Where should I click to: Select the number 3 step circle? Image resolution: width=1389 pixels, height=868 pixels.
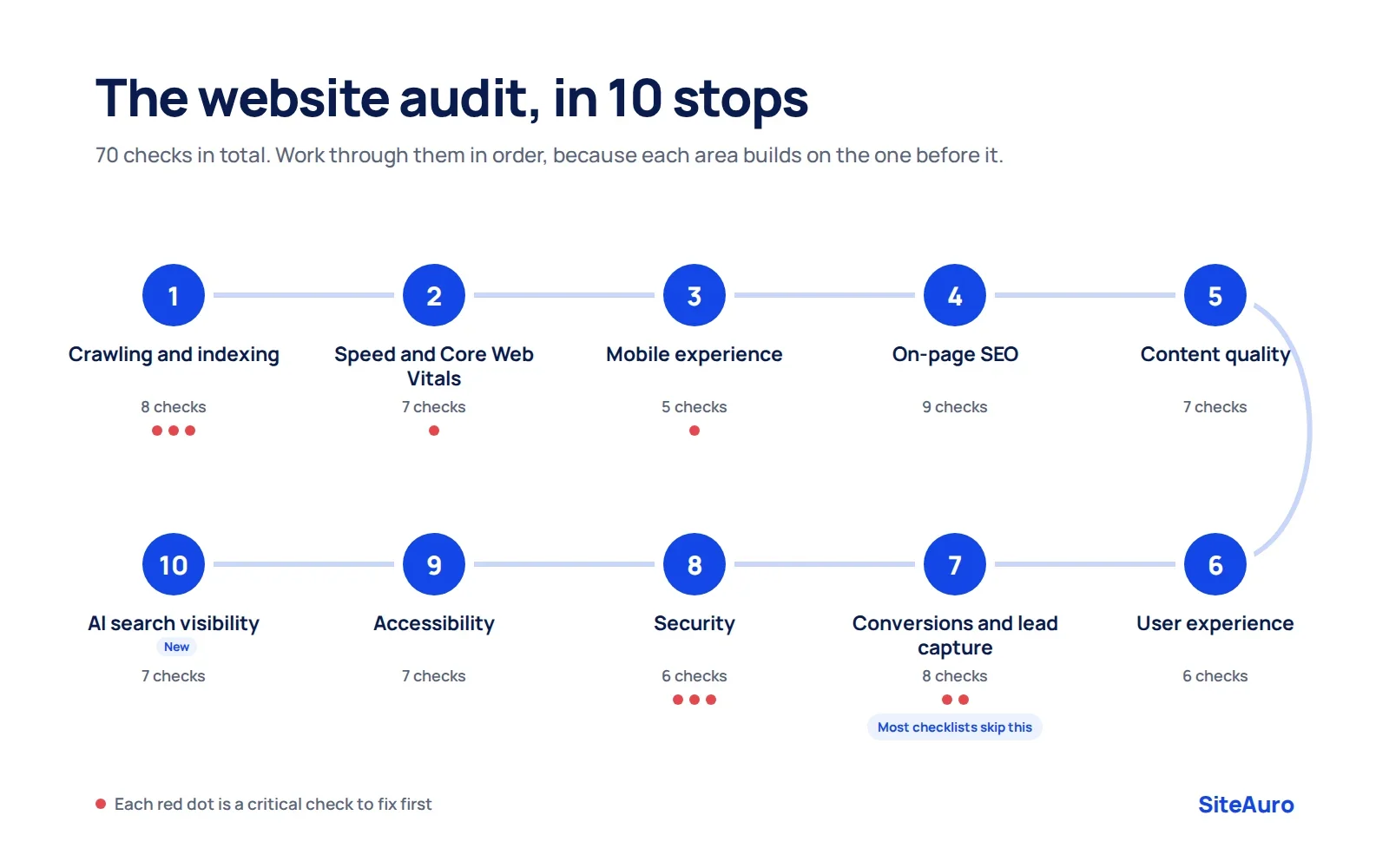click(694, 295)
